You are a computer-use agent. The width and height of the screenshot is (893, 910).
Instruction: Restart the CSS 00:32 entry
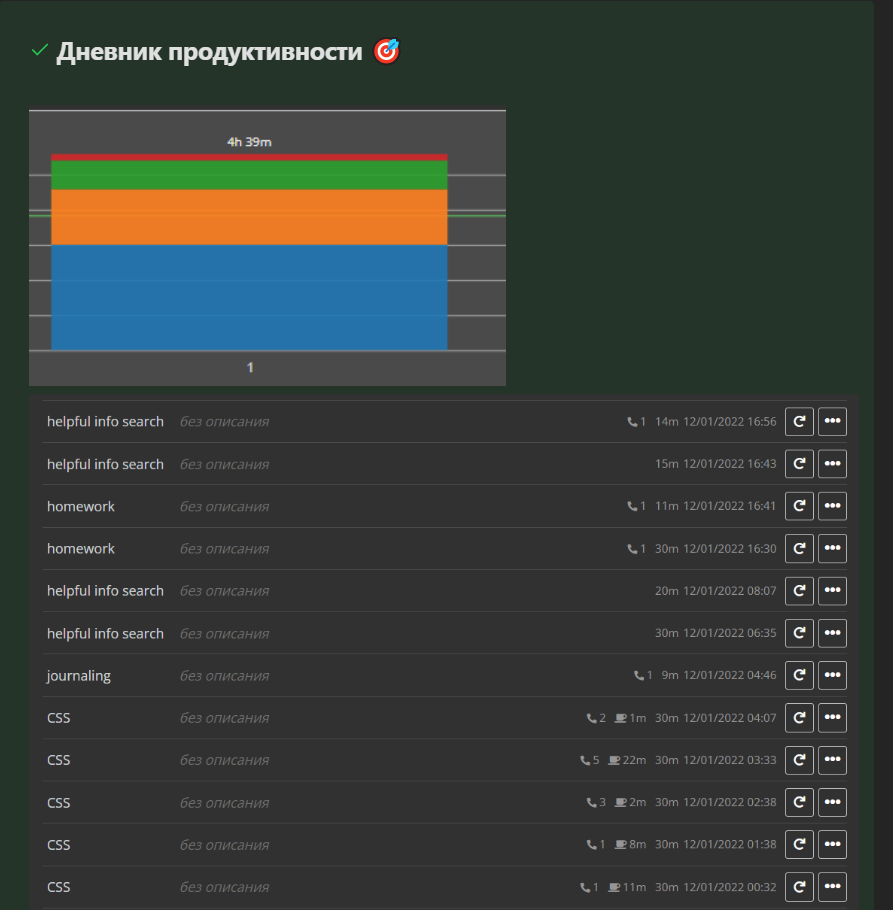[x=799, y=887]
